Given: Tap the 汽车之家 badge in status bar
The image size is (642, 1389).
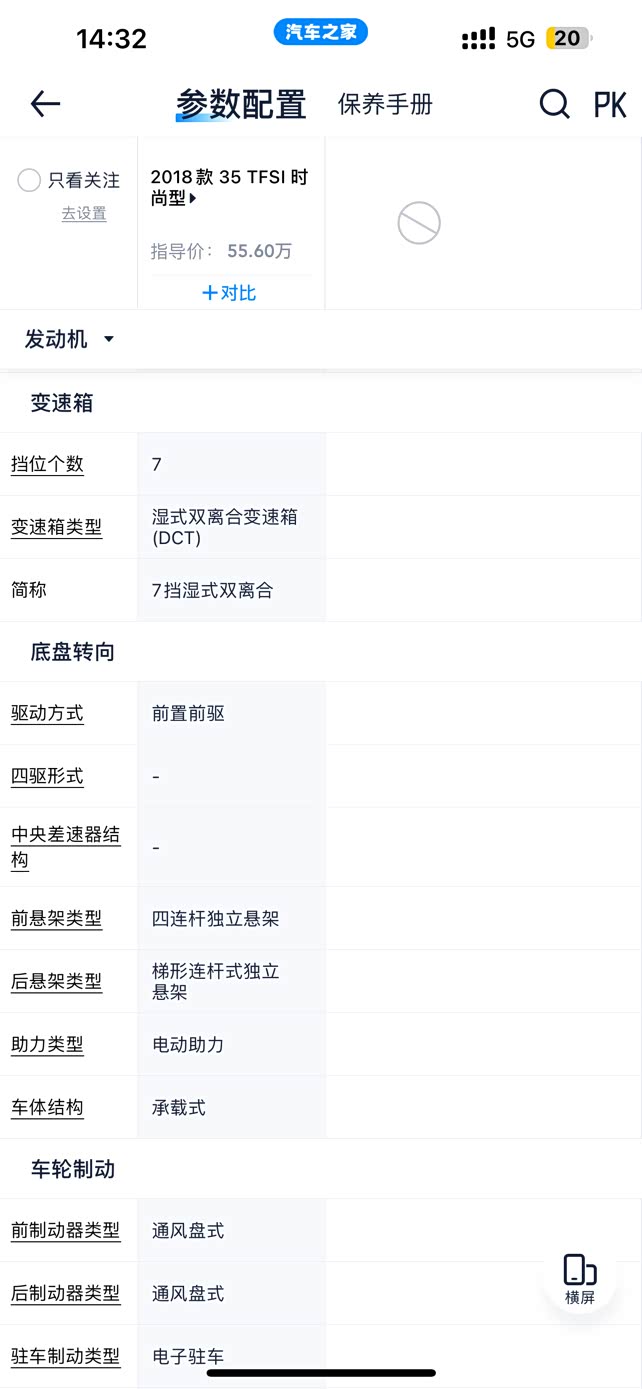Looking at the screenshot, I should pyautogui.click(x=320, y=33).
